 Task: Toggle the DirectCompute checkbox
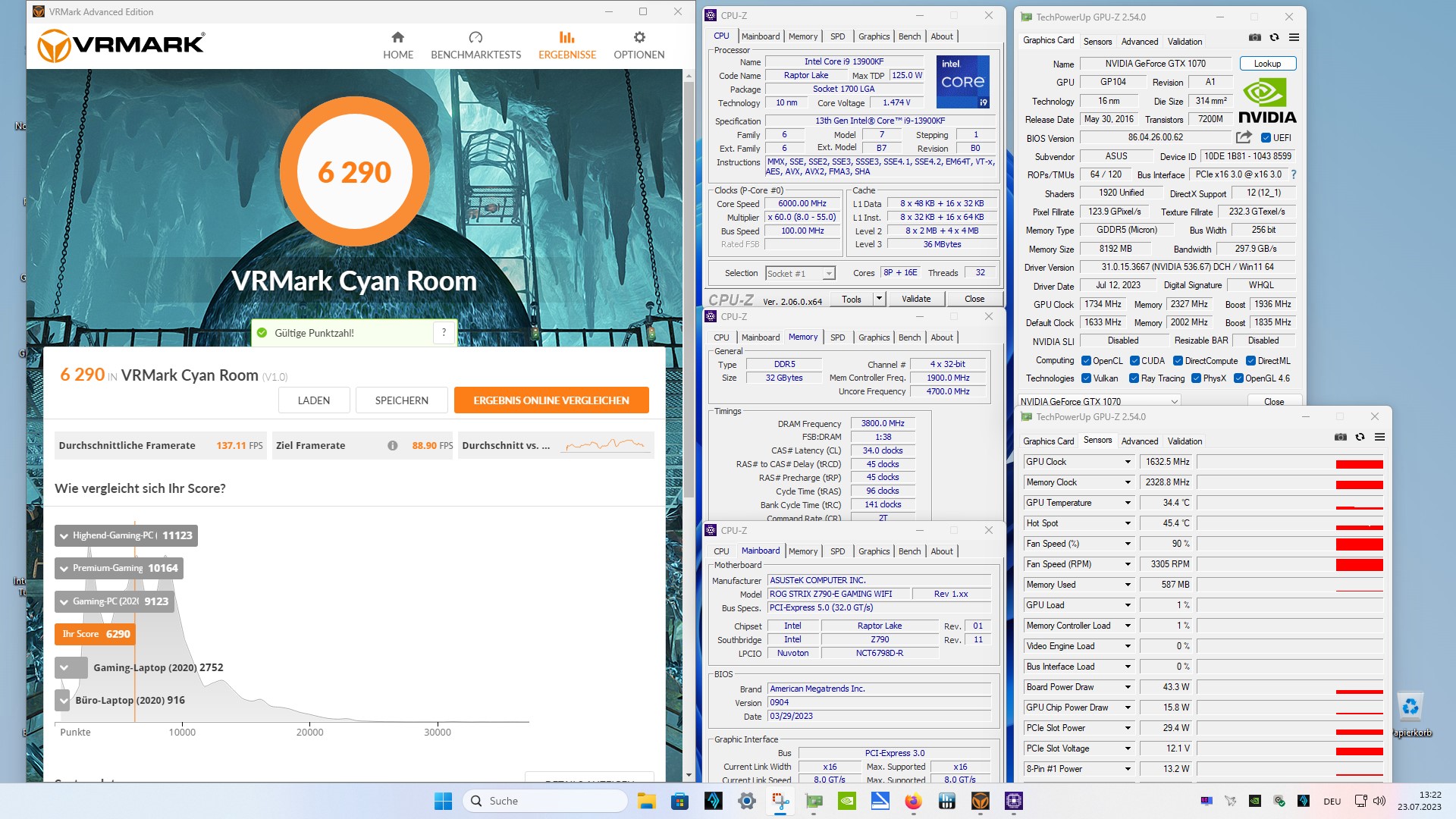point(1178,361)
